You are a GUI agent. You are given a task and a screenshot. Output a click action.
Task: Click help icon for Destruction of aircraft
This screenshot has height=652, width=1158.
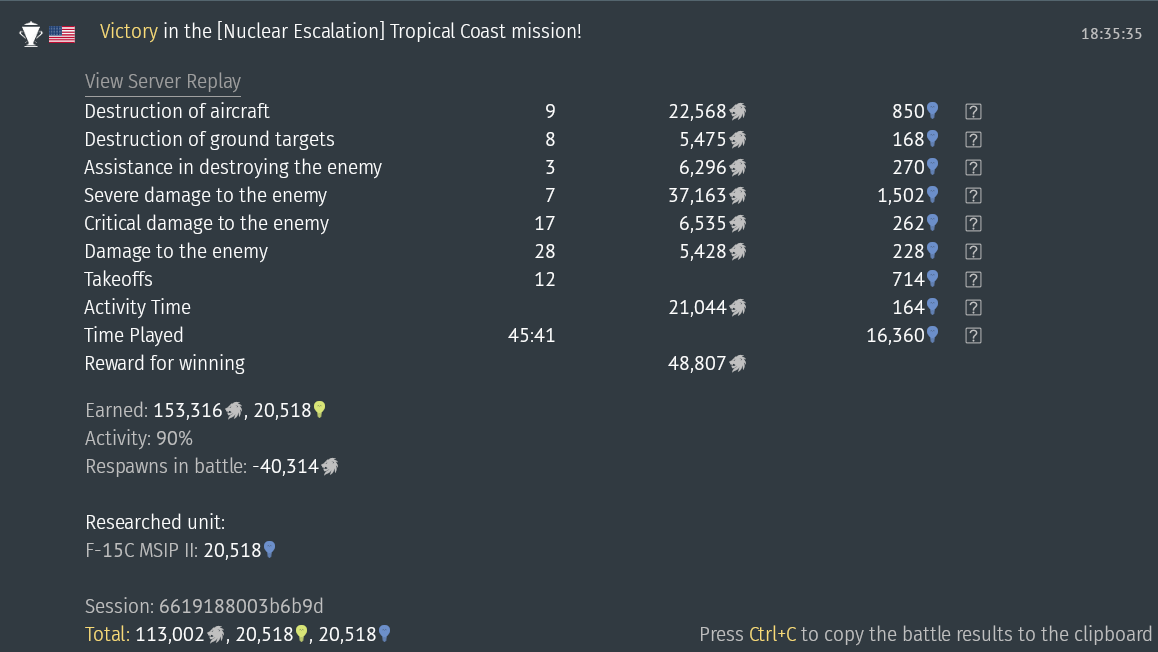pos(973,112)
